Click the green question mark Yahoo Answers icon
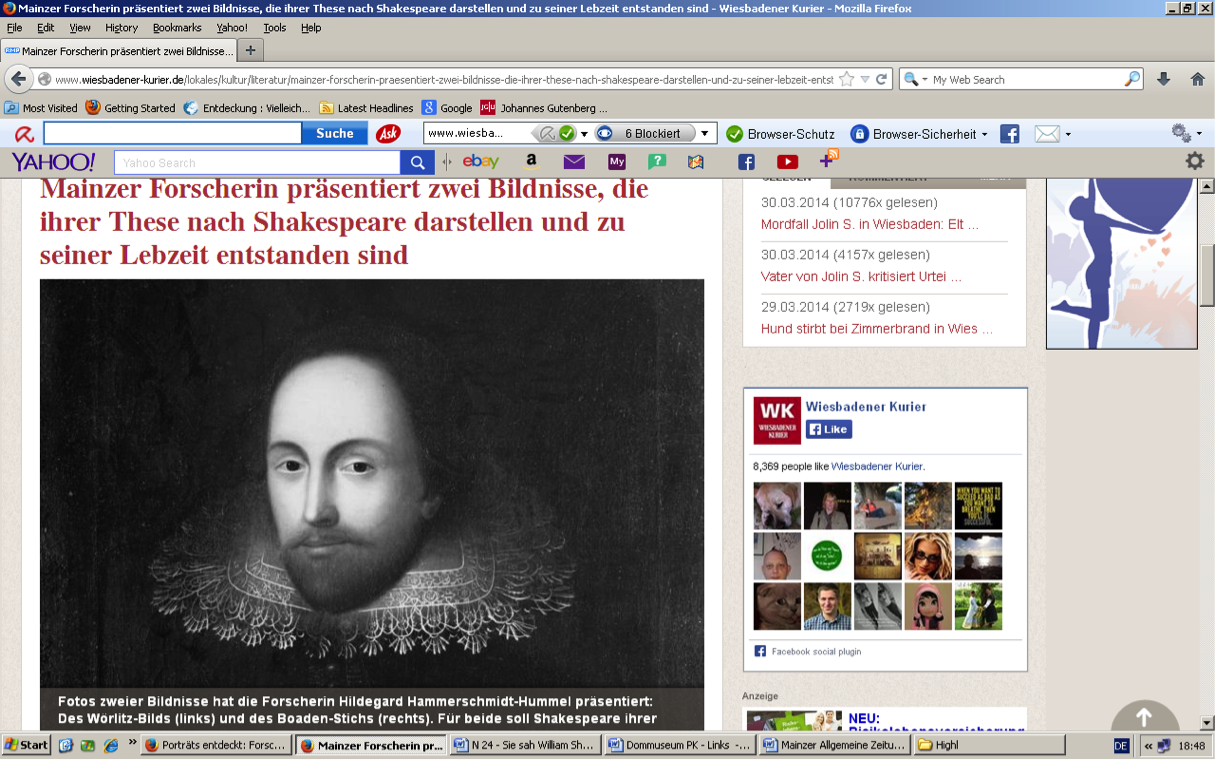Viewport: 1215px width, 760px height. [657, 161]
